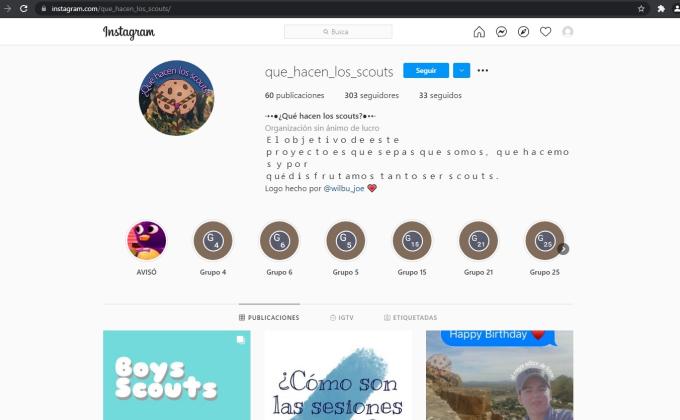View the 303 seguidores list

coord(371,96)
